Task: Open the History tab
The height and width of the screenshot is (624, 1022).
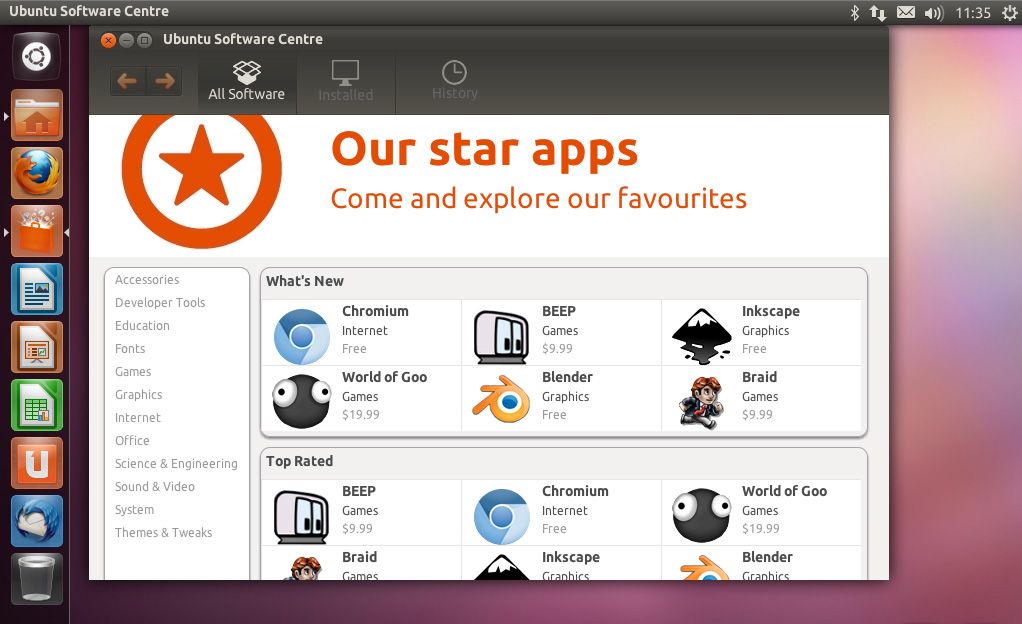Action: 454,82
